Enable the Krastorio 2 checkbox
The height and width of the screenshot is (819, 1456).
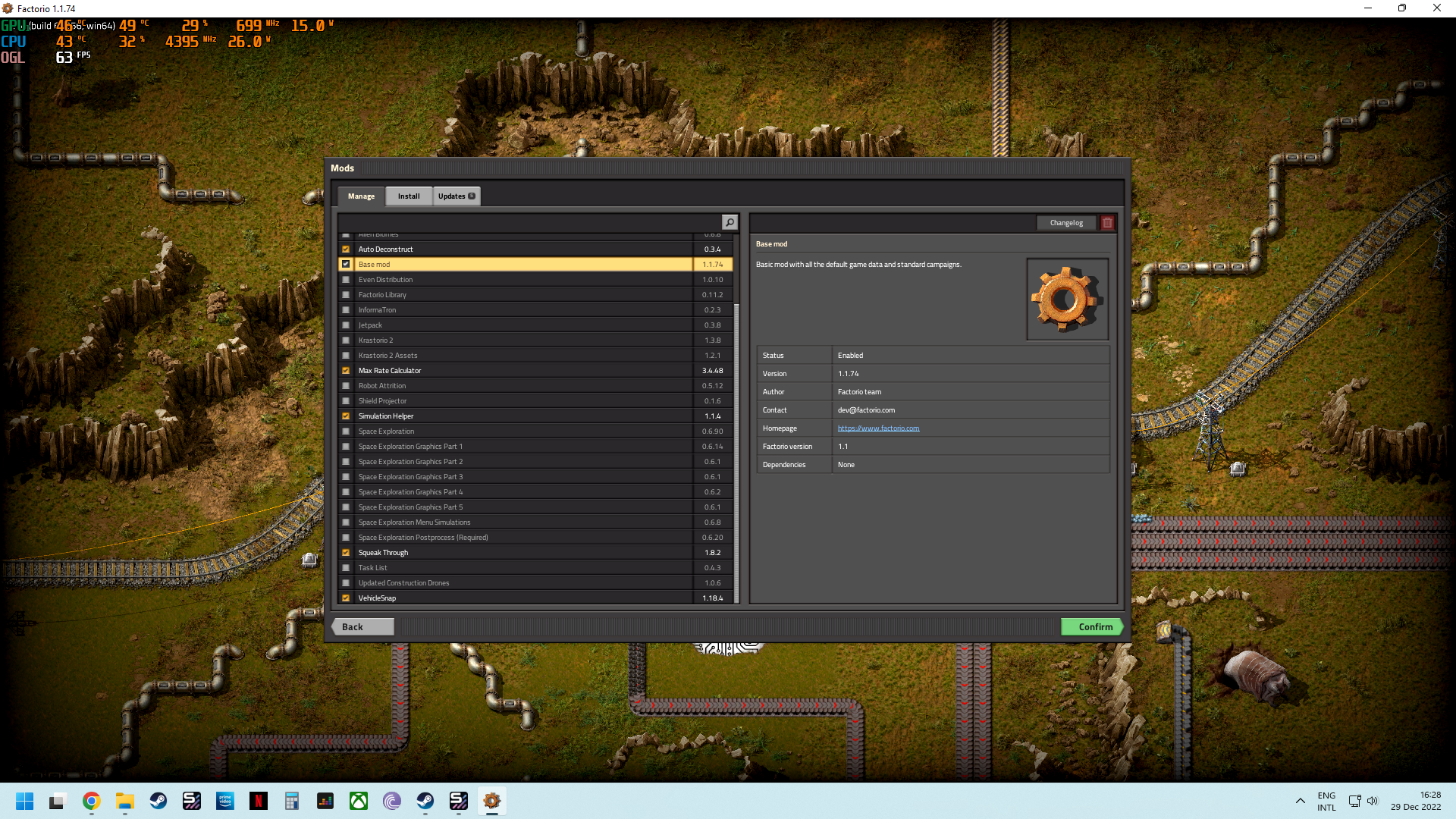[346, 340]
